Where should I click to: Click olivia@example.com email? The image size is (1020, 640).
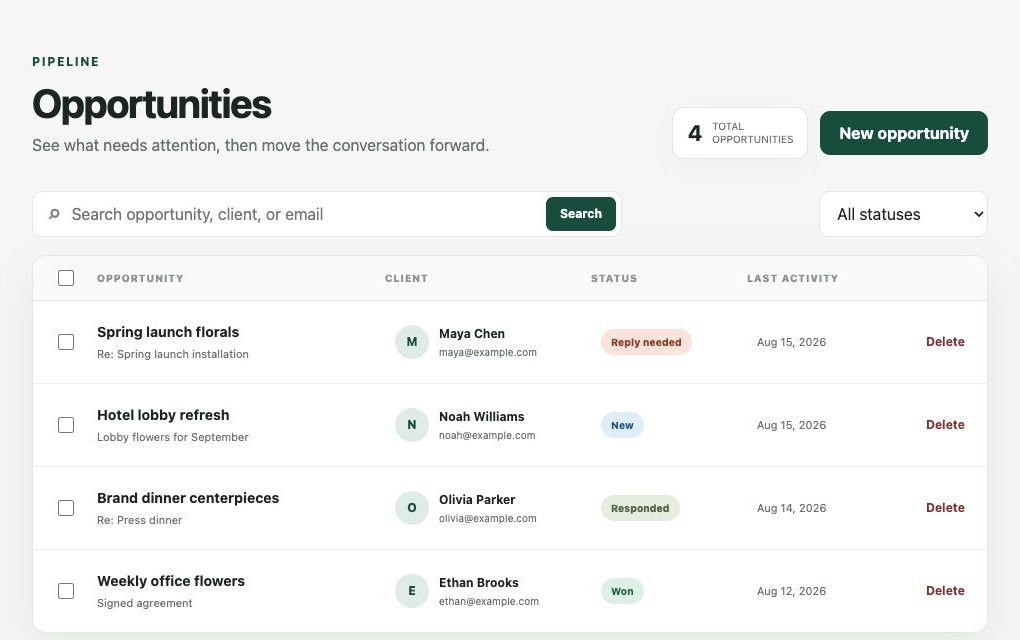[x=488, y=518]
